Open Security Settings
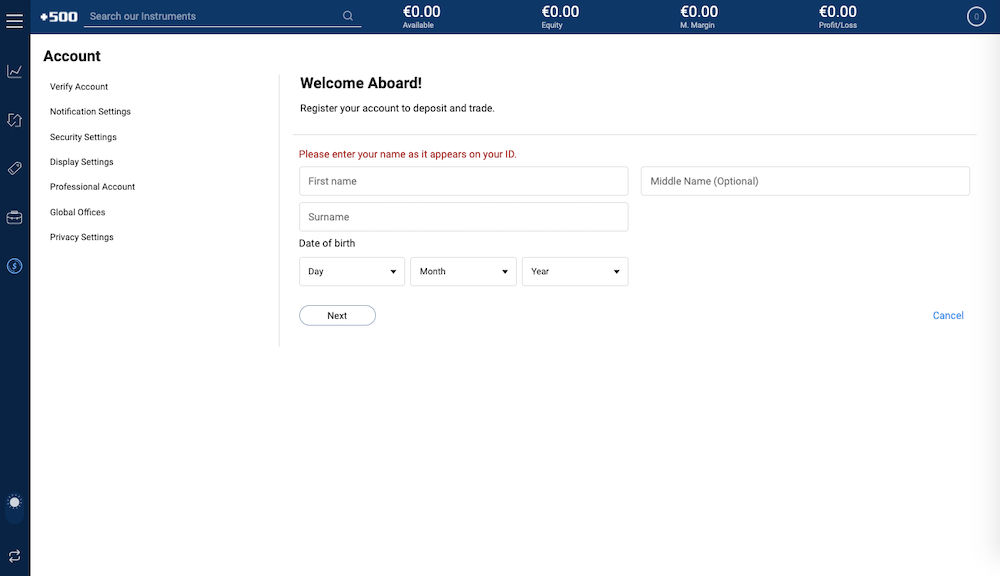The height and width of the screenshot is (576, 1000). (x=83, y=137)
